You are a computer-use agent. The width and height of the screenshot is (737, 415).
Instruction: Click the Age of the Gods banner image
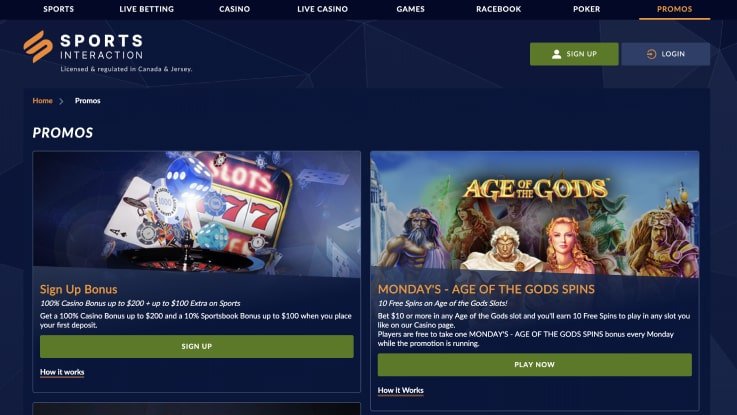pyautogui.click(x=534, y=214)
